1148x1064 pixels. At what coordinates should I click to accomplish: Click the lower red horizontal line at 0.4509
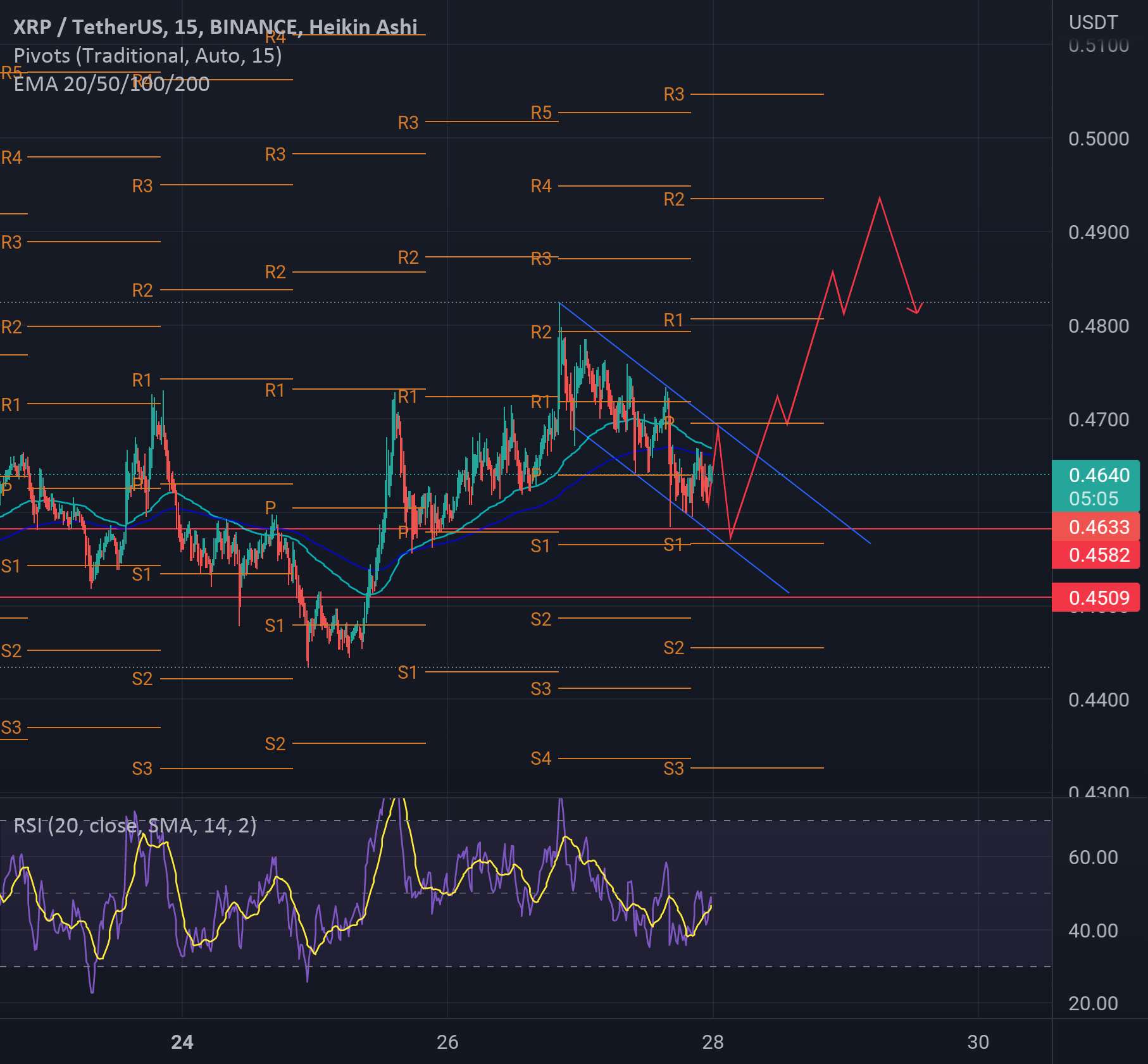coord(525,597)
